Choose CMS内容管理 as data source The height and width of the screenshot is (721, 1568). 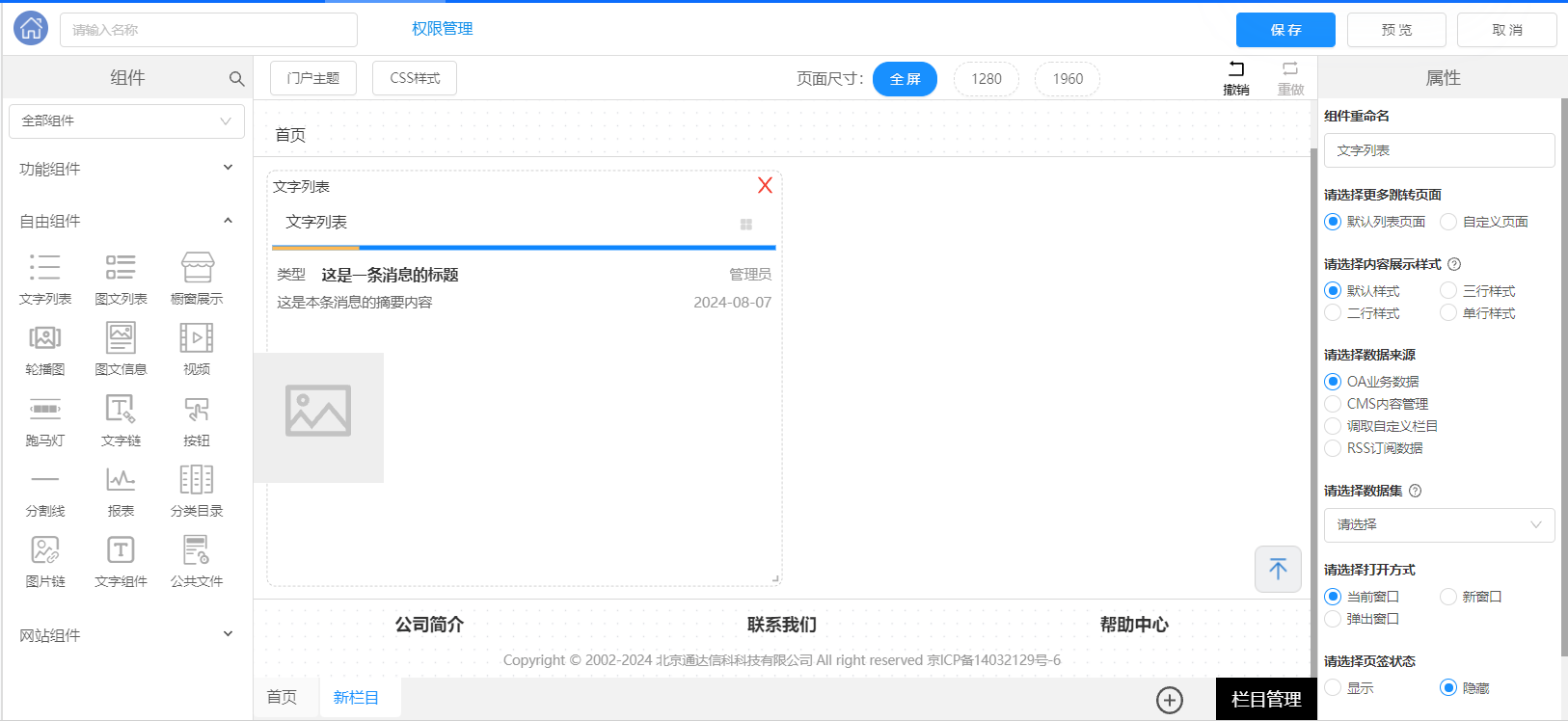(1333, 404)
